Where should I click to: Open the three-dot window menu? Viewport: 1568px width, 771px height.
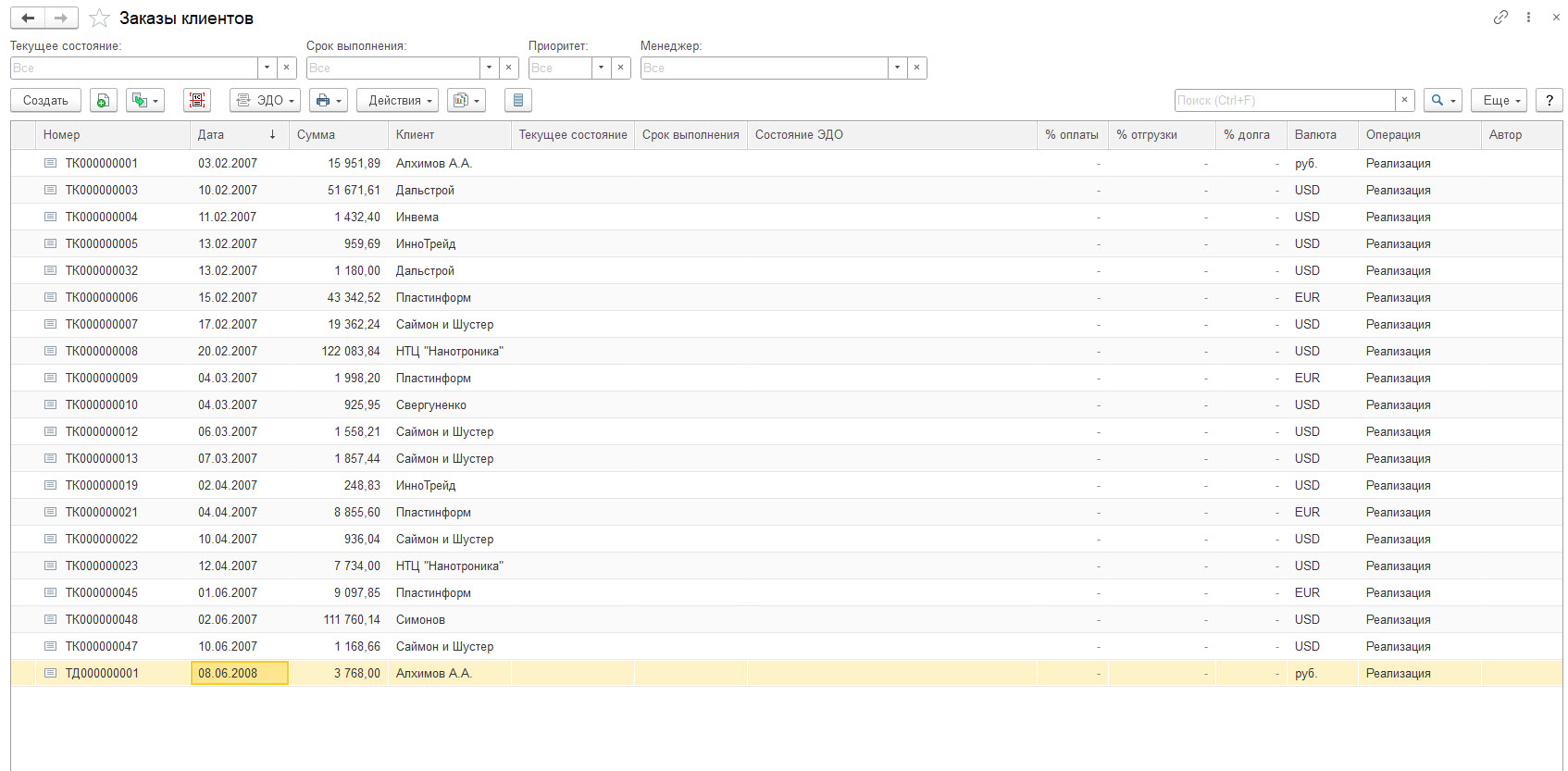coord(1528,18)
